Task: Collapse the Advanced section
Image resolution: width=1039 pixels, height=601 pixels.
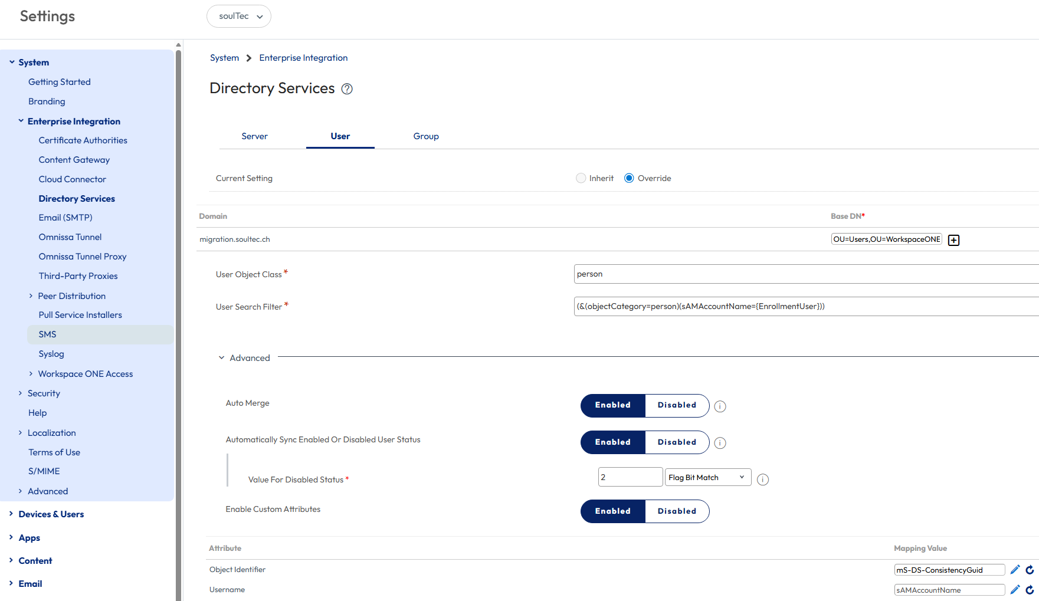Action: (244, 358)
